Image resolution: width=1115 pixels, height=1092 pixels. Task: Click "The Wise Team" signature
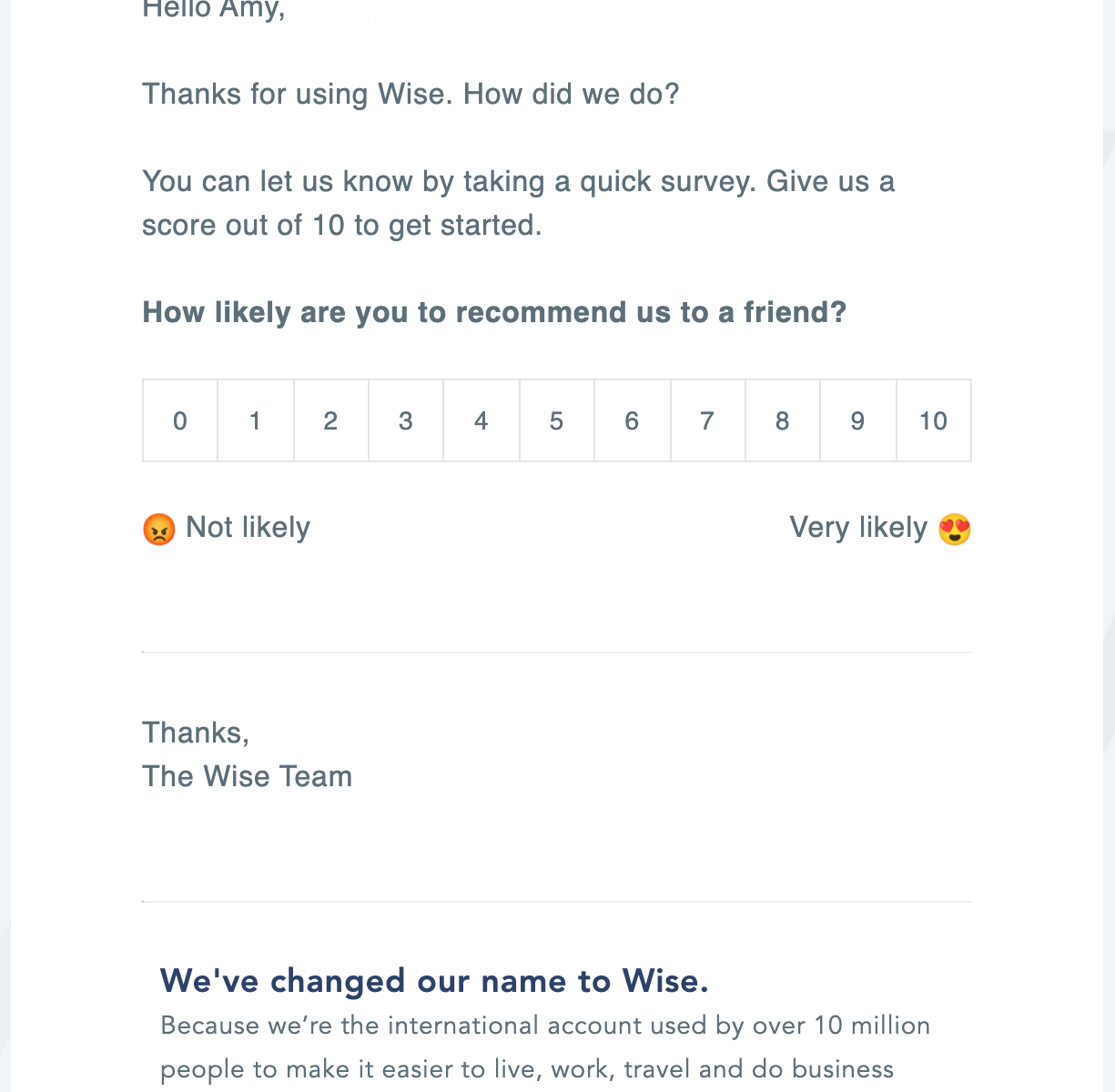click(247, 776)
